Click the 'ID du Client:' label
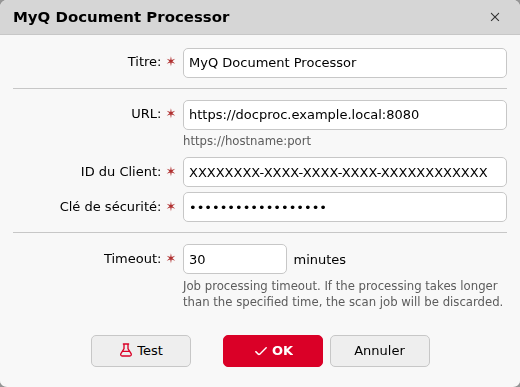This screenshot has width=520, height=387. click(121, 172)
